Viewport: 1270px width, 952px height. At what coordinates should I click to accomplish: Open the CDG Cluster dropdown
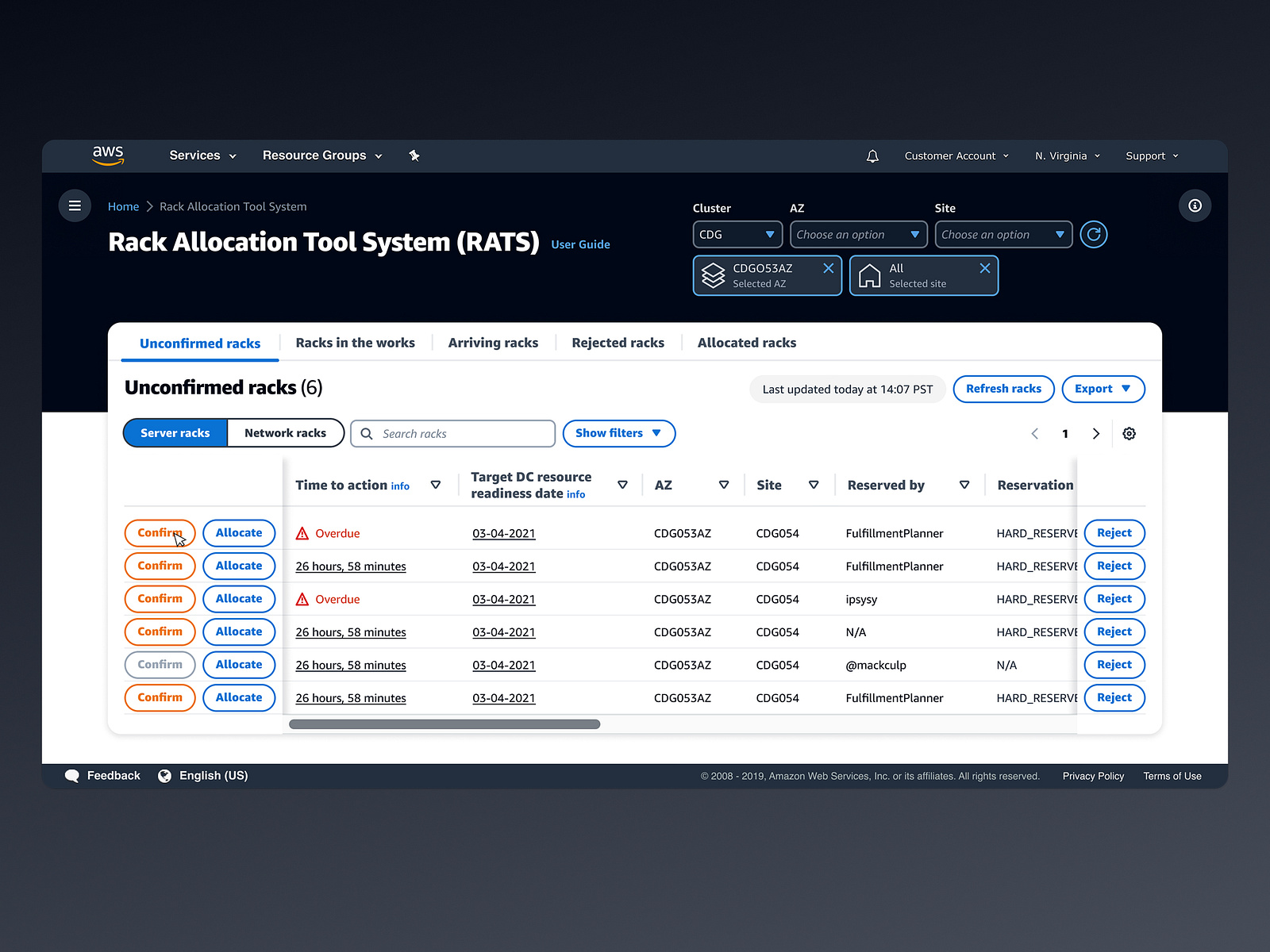click(x=737, y=234)
